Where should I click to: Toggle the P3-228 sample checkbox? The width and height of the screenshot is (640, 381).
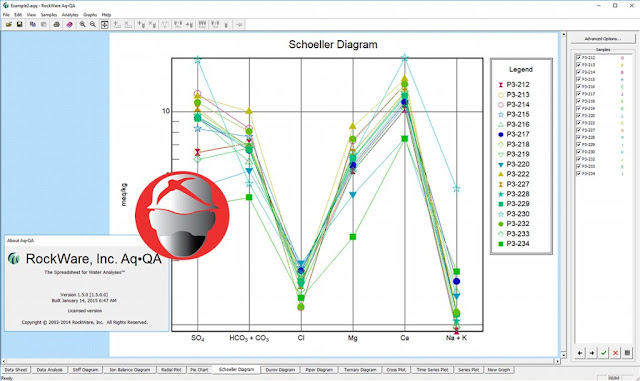click(x=578, y=137)
